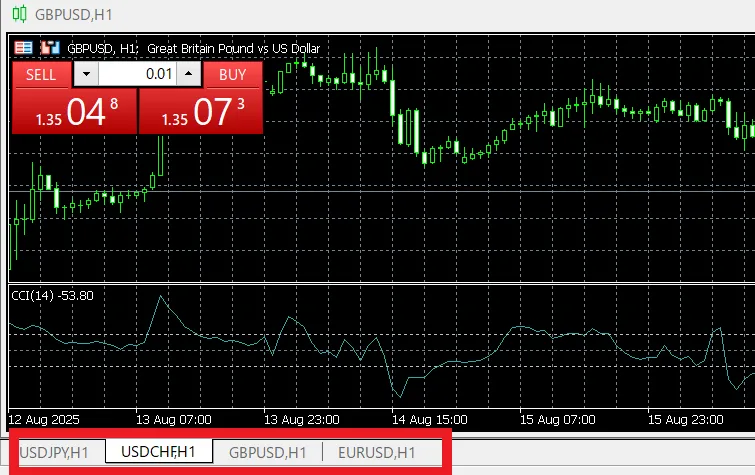
Task: Go to the EURUSD,H1 chart tab
Action: pyautogui.click(x=377, y=452)
